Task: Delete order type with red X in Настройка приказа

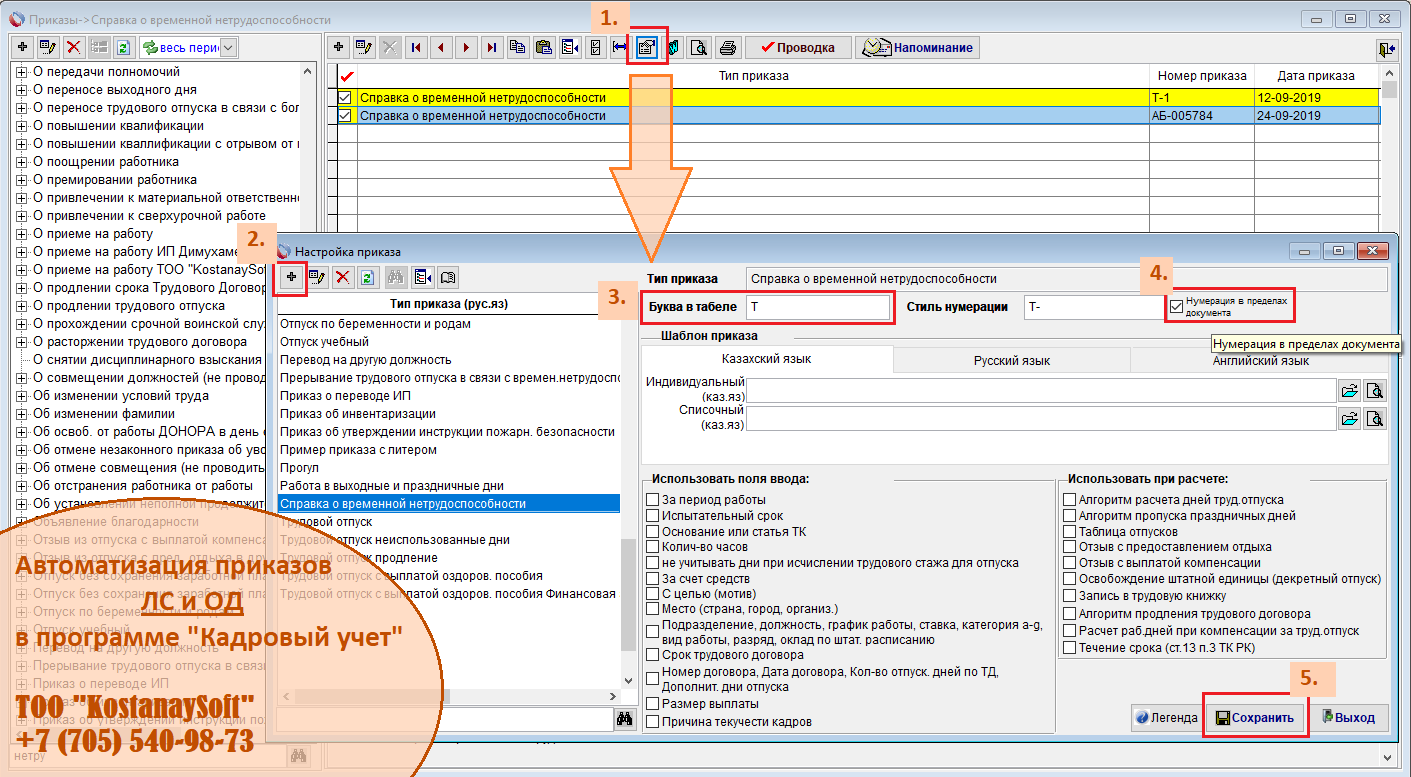Action: [x=343, y=277]
